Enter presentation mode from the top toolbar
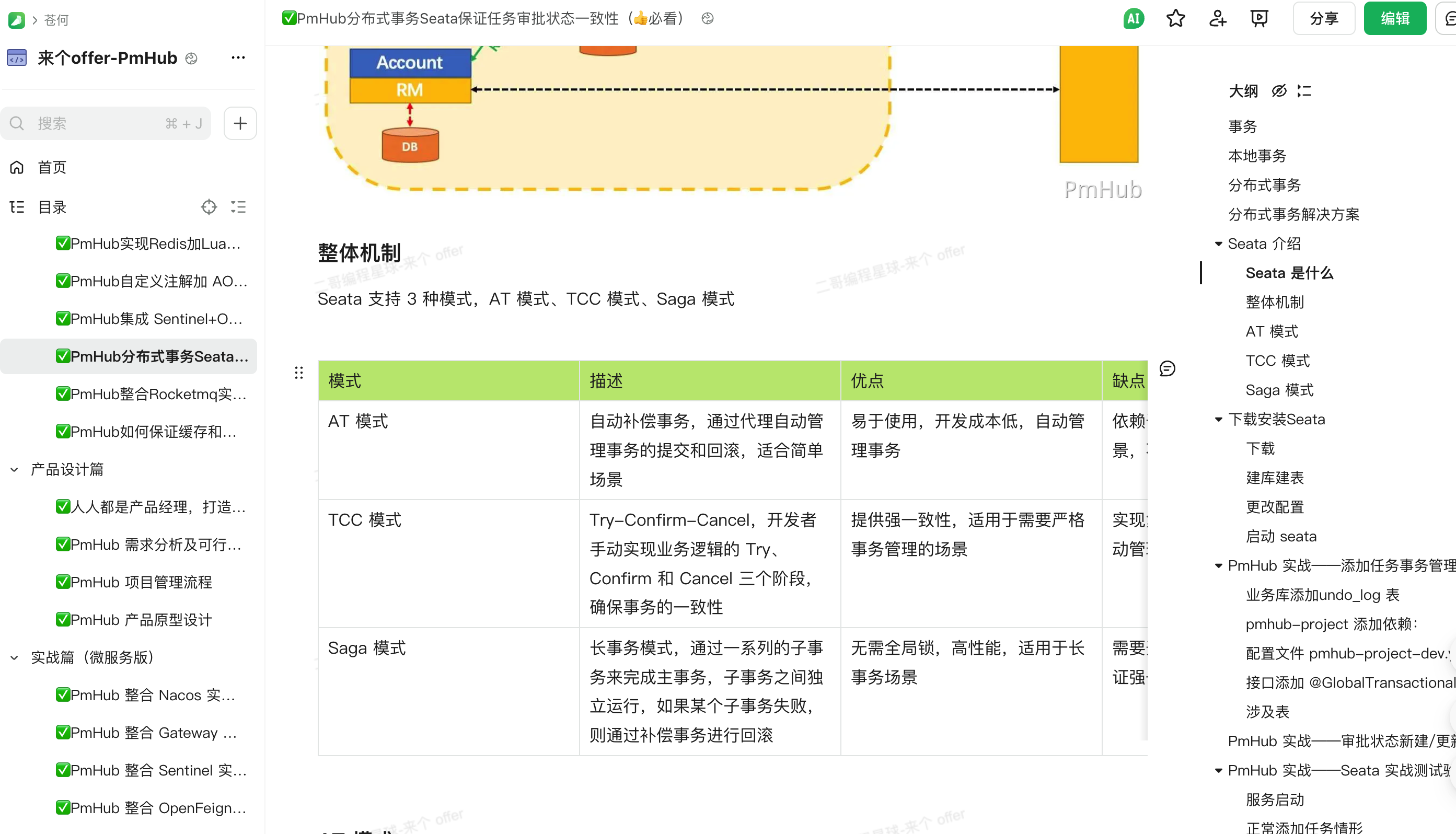The image size is (1456, 834). pos(1259,18)
